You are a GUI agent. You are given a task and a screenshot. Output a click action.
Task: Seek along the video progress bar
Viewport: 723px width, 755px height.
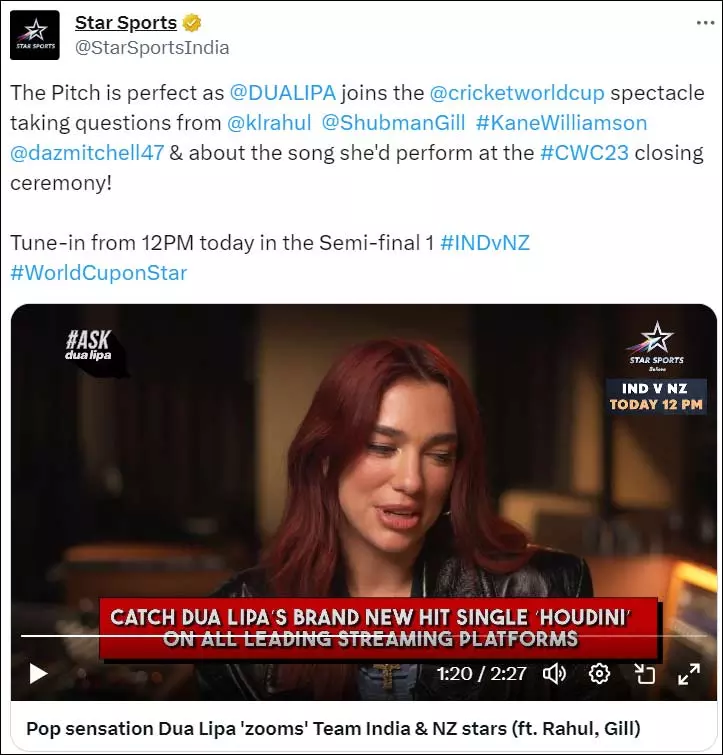point(363,636)
